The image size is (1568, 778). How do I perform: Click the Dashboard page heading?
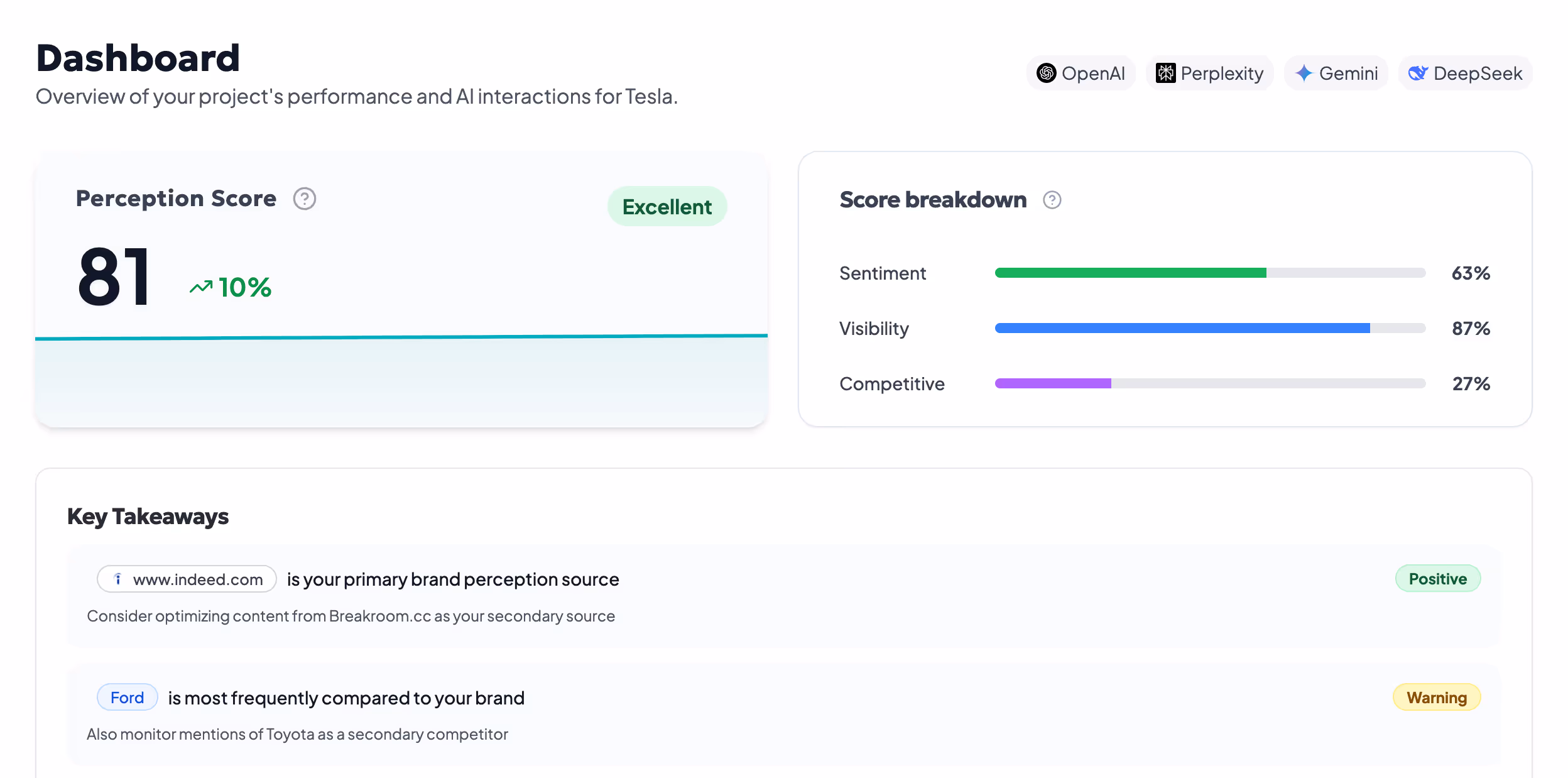pyautogui.click(x=138, y=58)
